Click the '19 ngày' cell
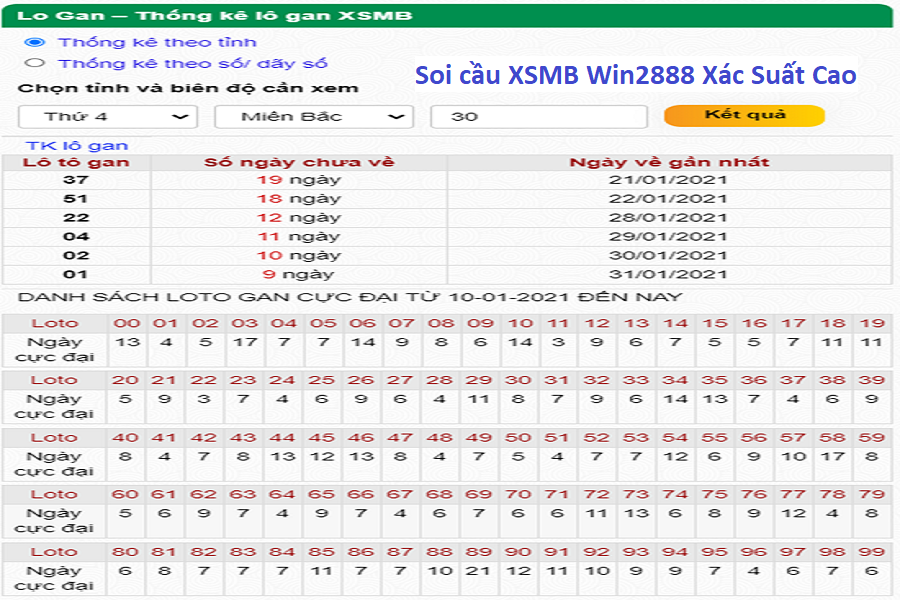The image size is (900, 600). (x=299, y=180)
